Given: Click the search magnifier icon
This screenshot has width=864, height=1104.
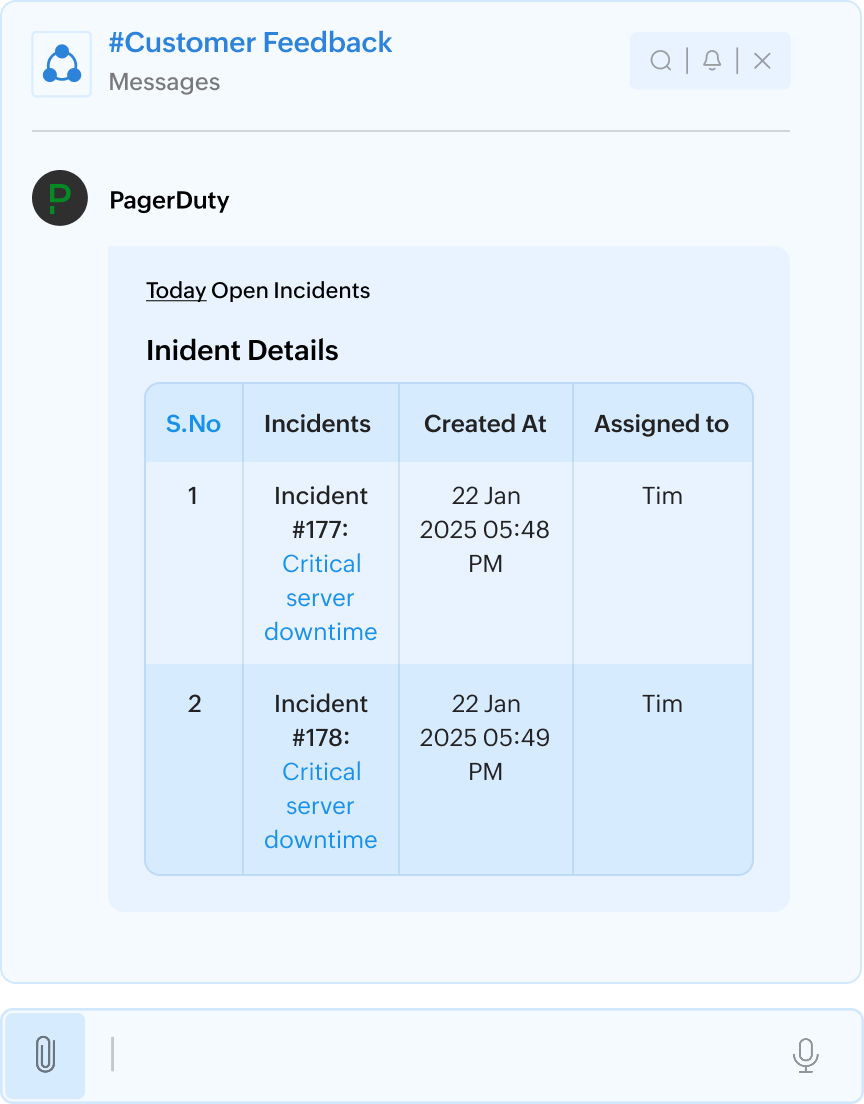Looking at the screenshot, I should click(661, 61).
